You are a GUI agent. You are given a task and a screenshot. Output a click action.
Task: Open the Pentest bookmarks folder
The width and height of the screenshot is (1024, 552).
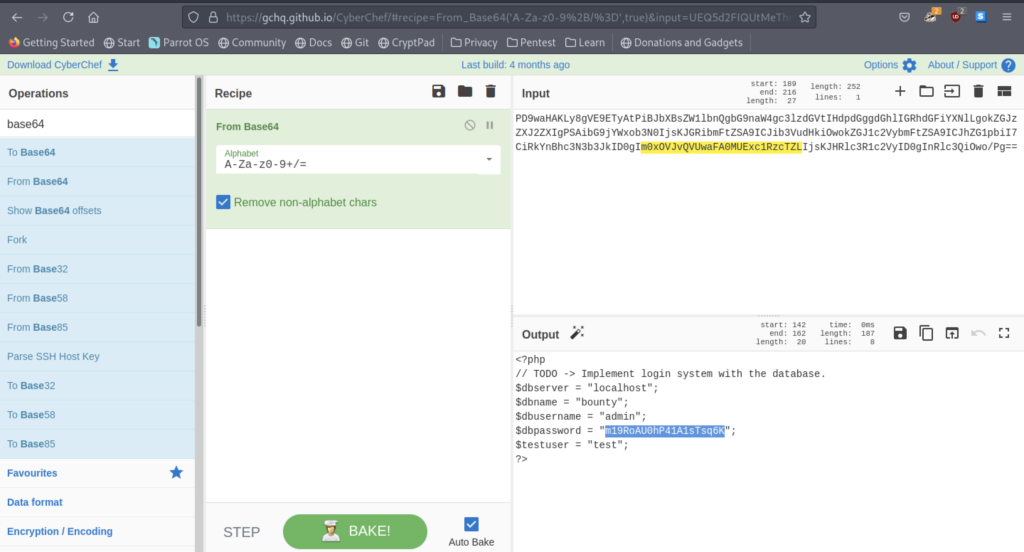[530, 43]
